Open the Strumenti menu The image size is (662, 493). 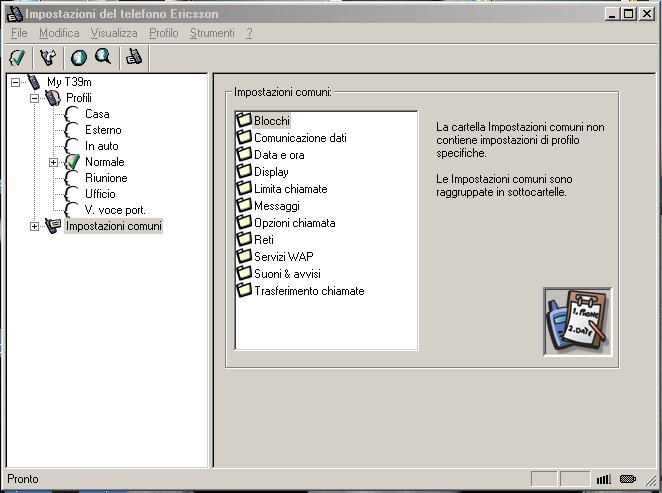click(212, 33)
